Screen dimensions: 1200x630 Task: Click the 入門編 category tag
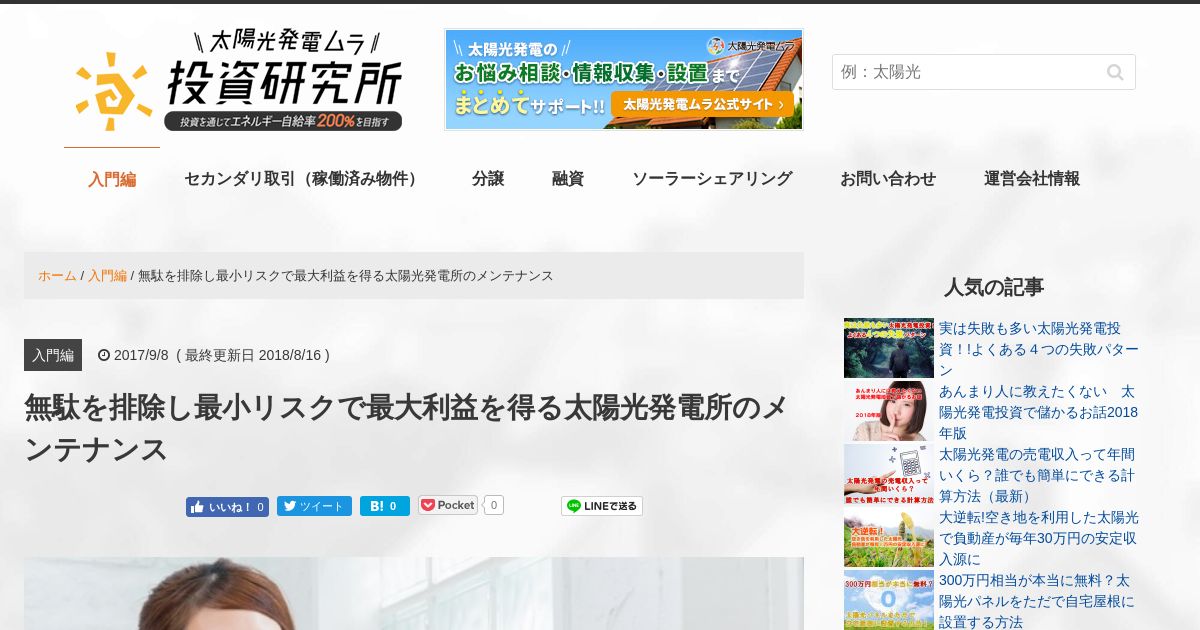coord(53,355)
